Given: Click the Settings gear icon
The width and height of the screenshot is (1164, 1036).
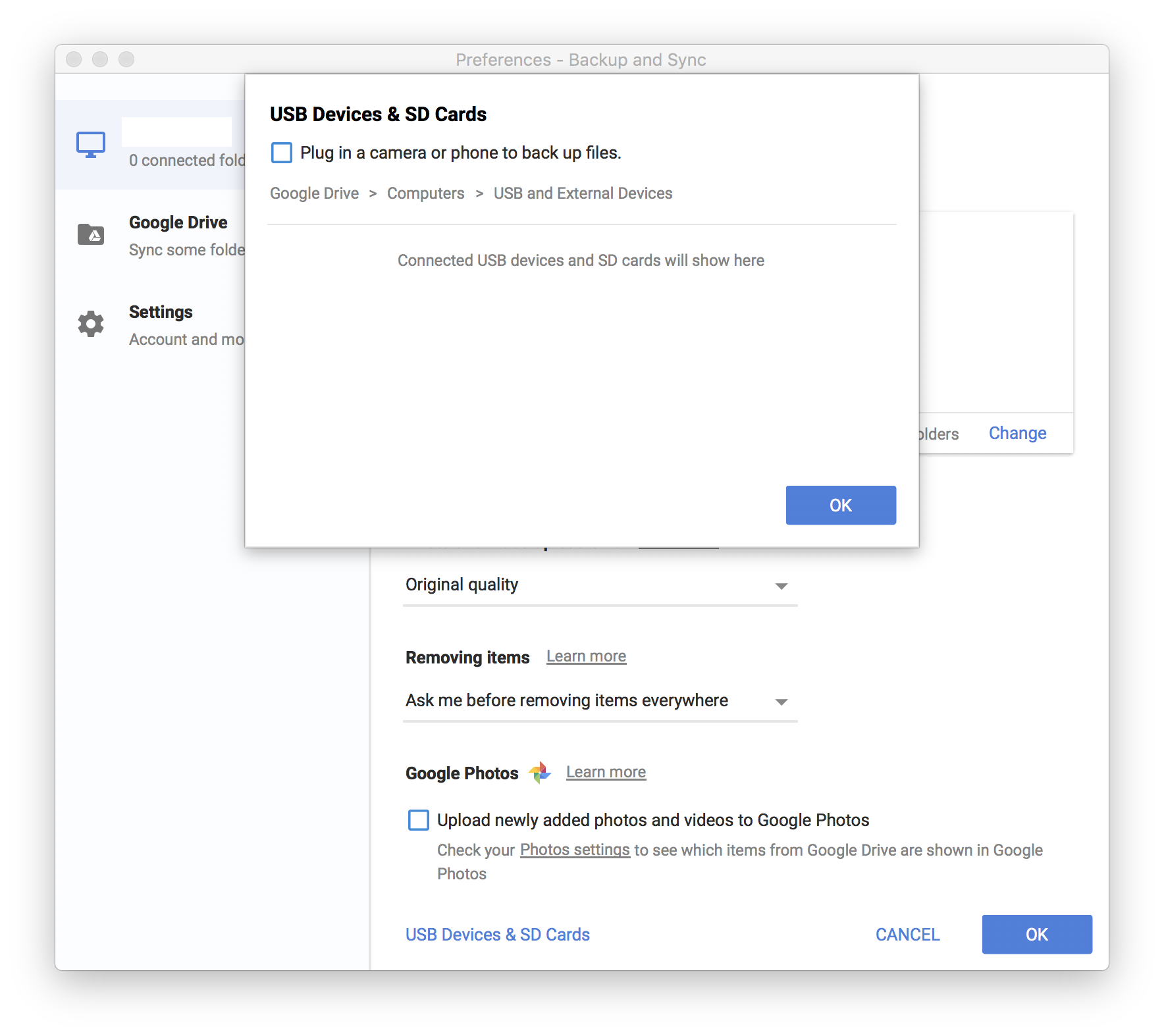Looking at the screenshot, I should coord(91,324).
